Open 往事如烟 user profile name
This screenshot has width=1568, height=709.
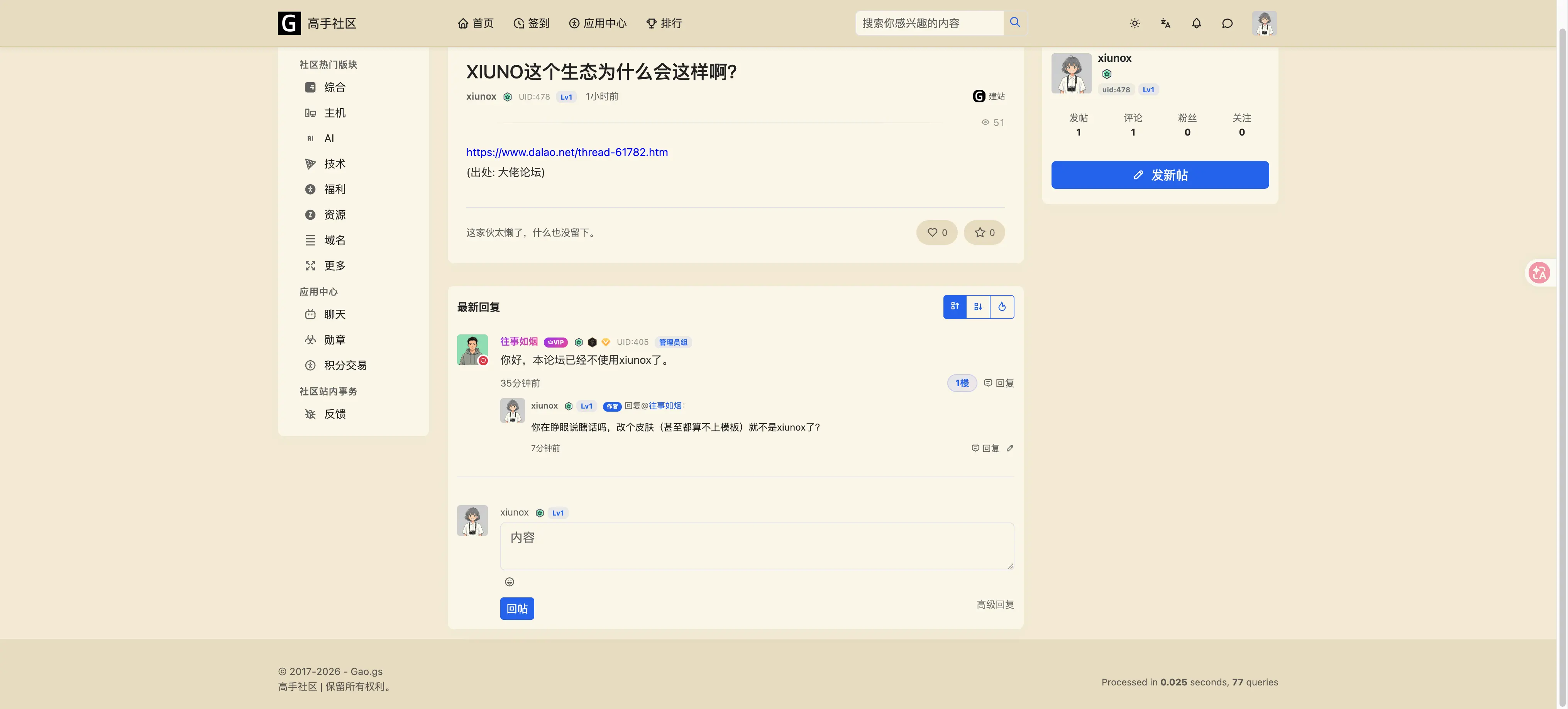[x=518, y=342]
